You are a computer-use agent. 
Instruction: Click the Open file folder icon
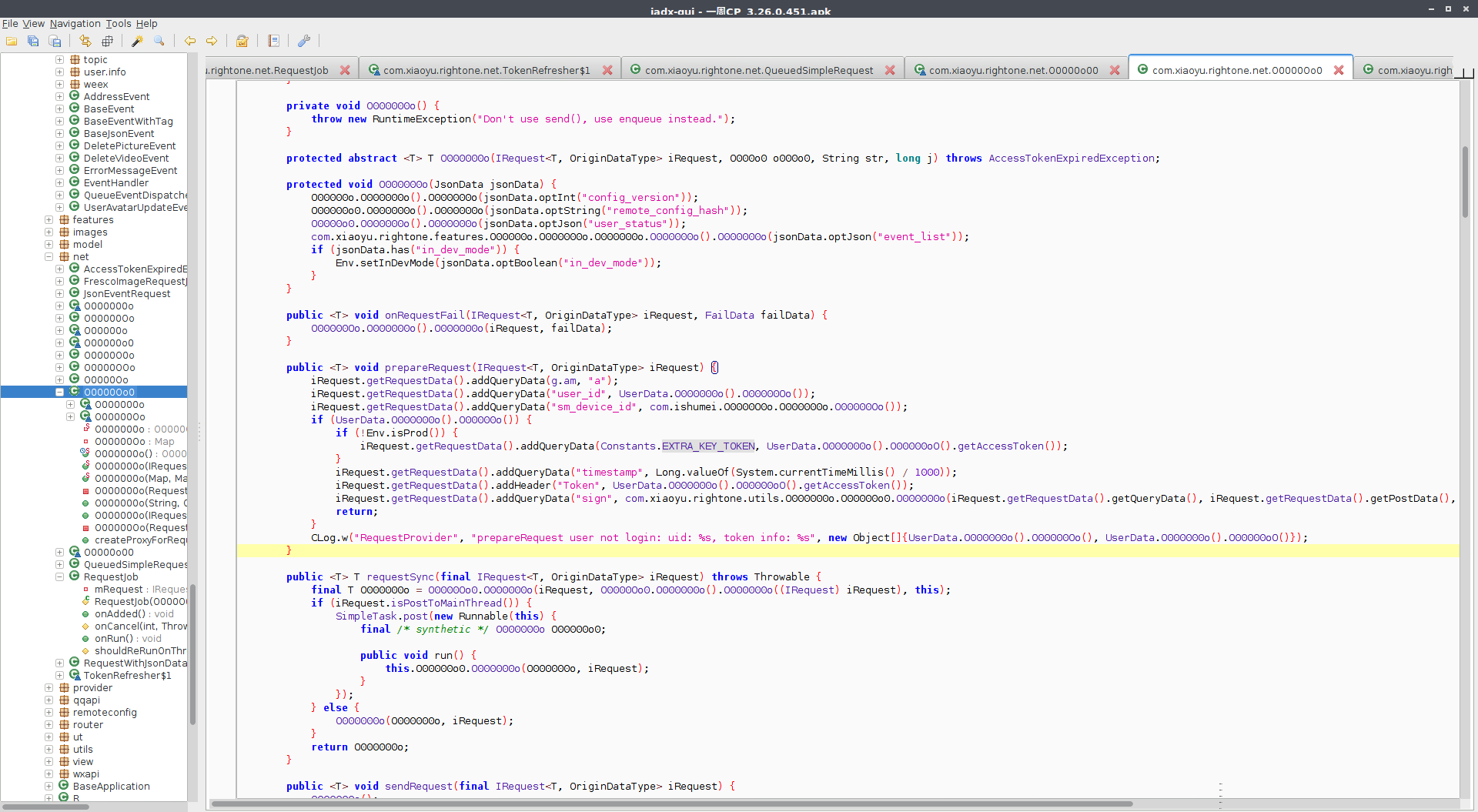[x=12, y=41]
